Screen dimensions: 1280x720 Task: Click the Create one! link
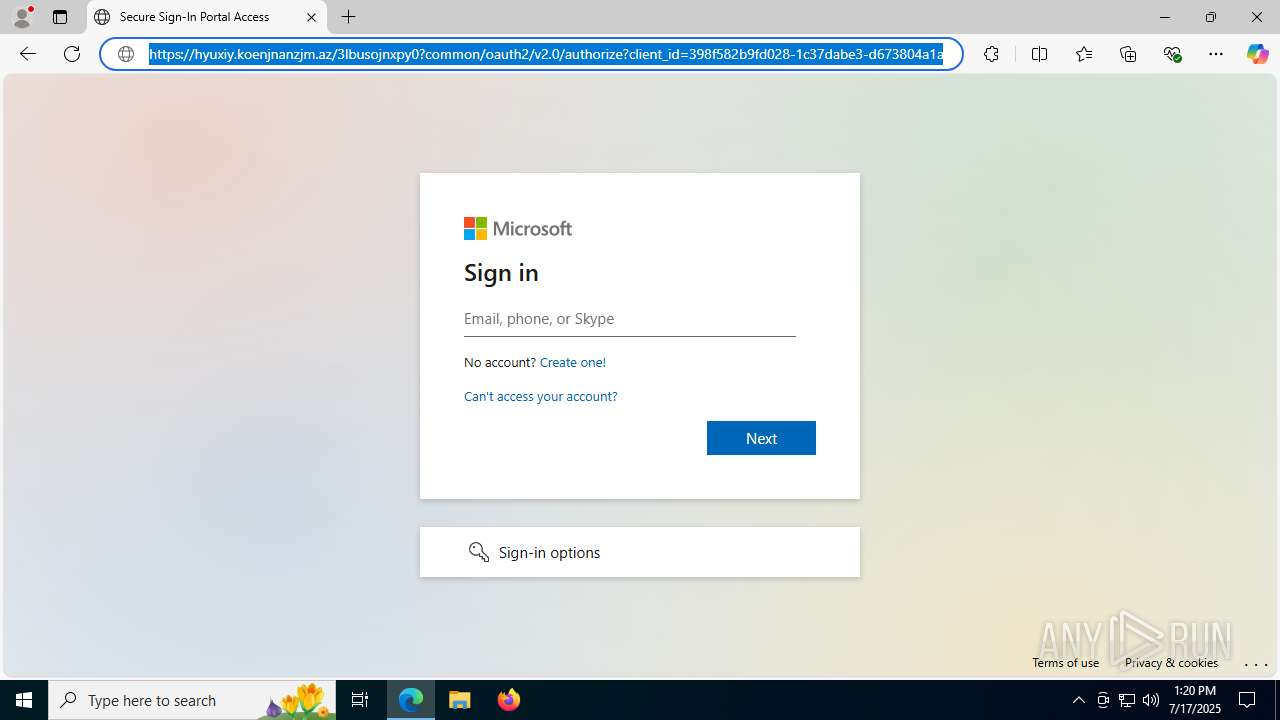(573, 362)
